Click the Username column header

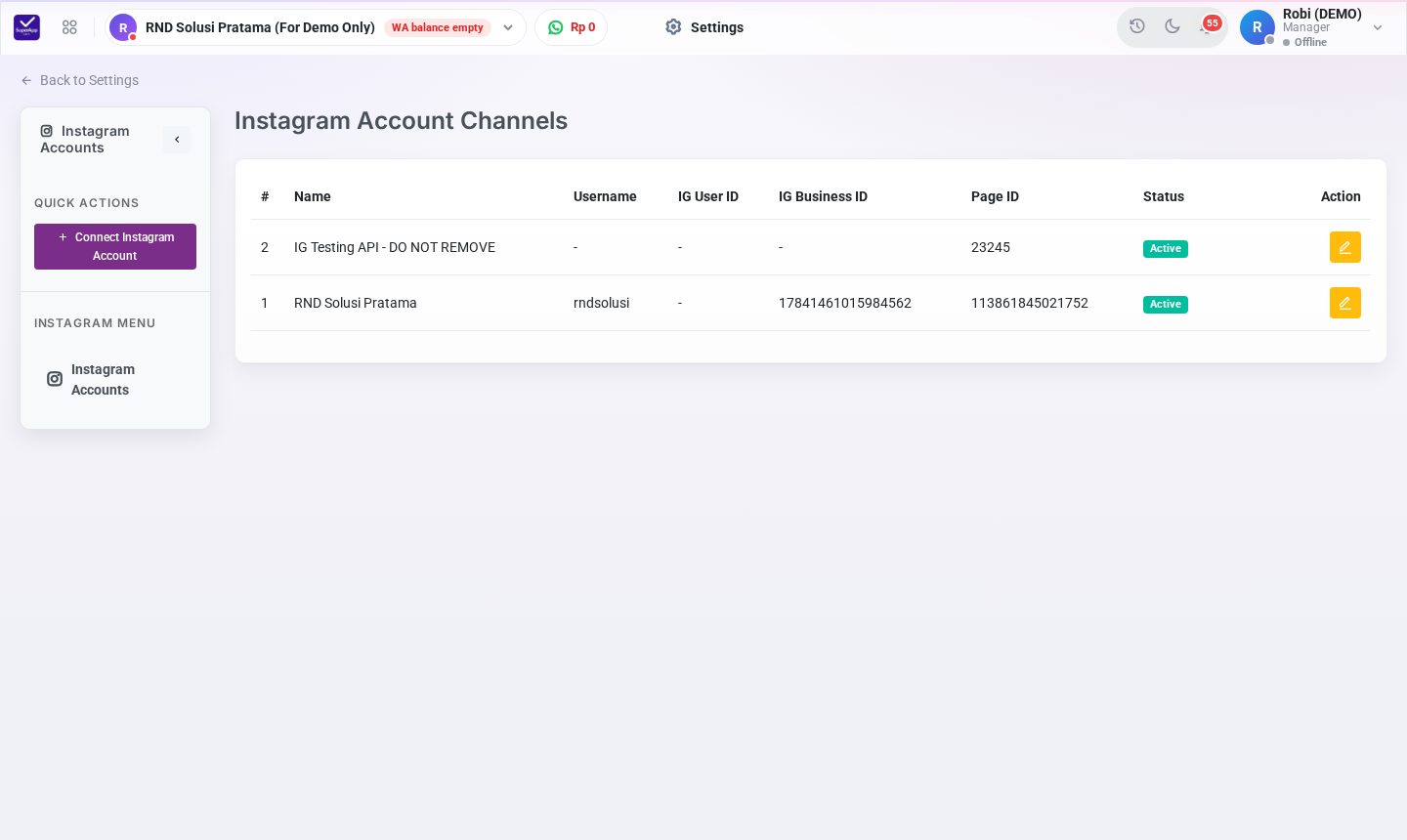click(605, 196)
